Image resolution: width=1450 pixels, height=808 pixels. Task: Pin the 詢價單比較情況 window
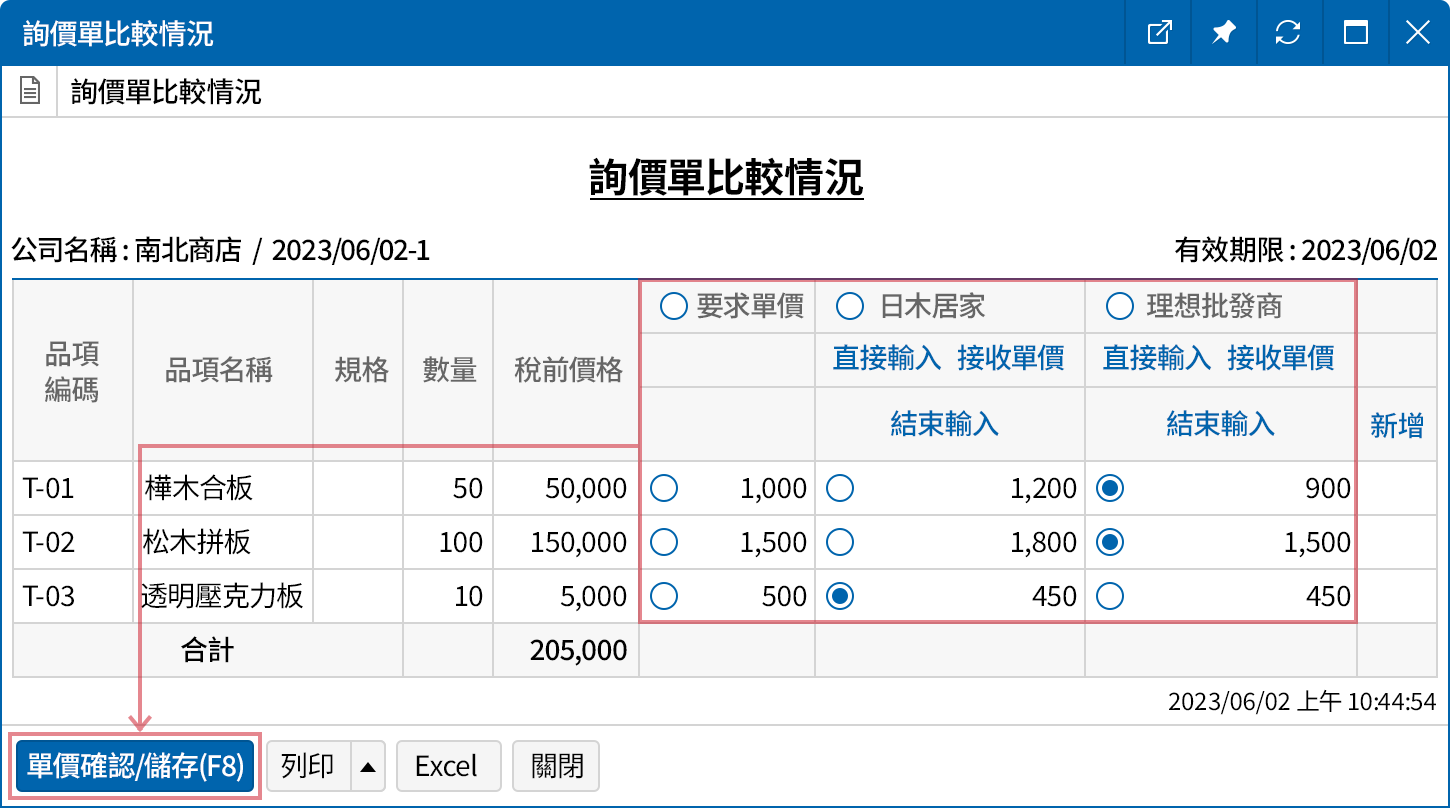(1223, 33)
